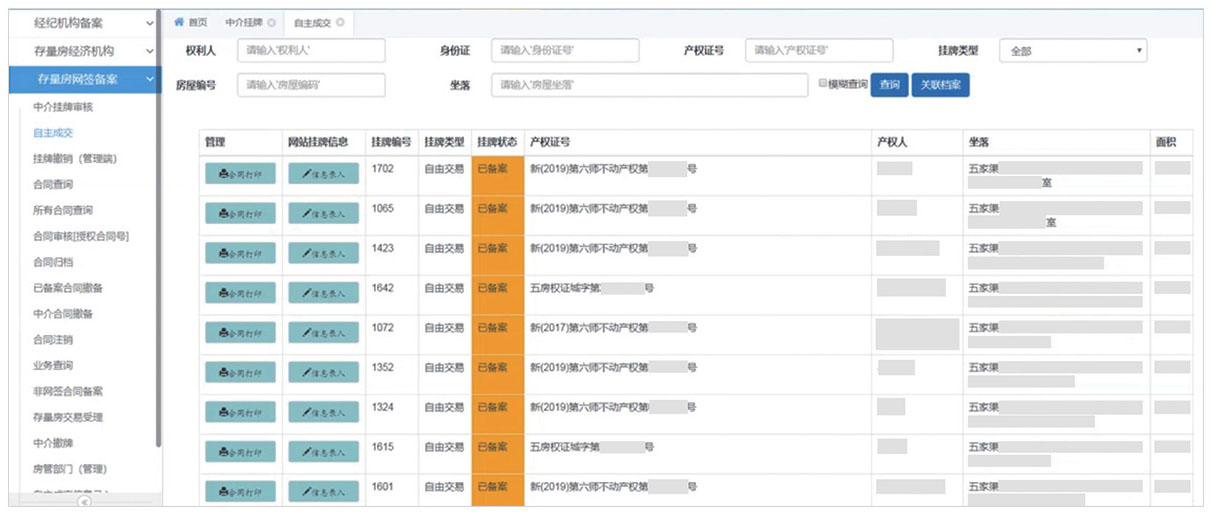Click the 查询 search button

click(889, 85)
